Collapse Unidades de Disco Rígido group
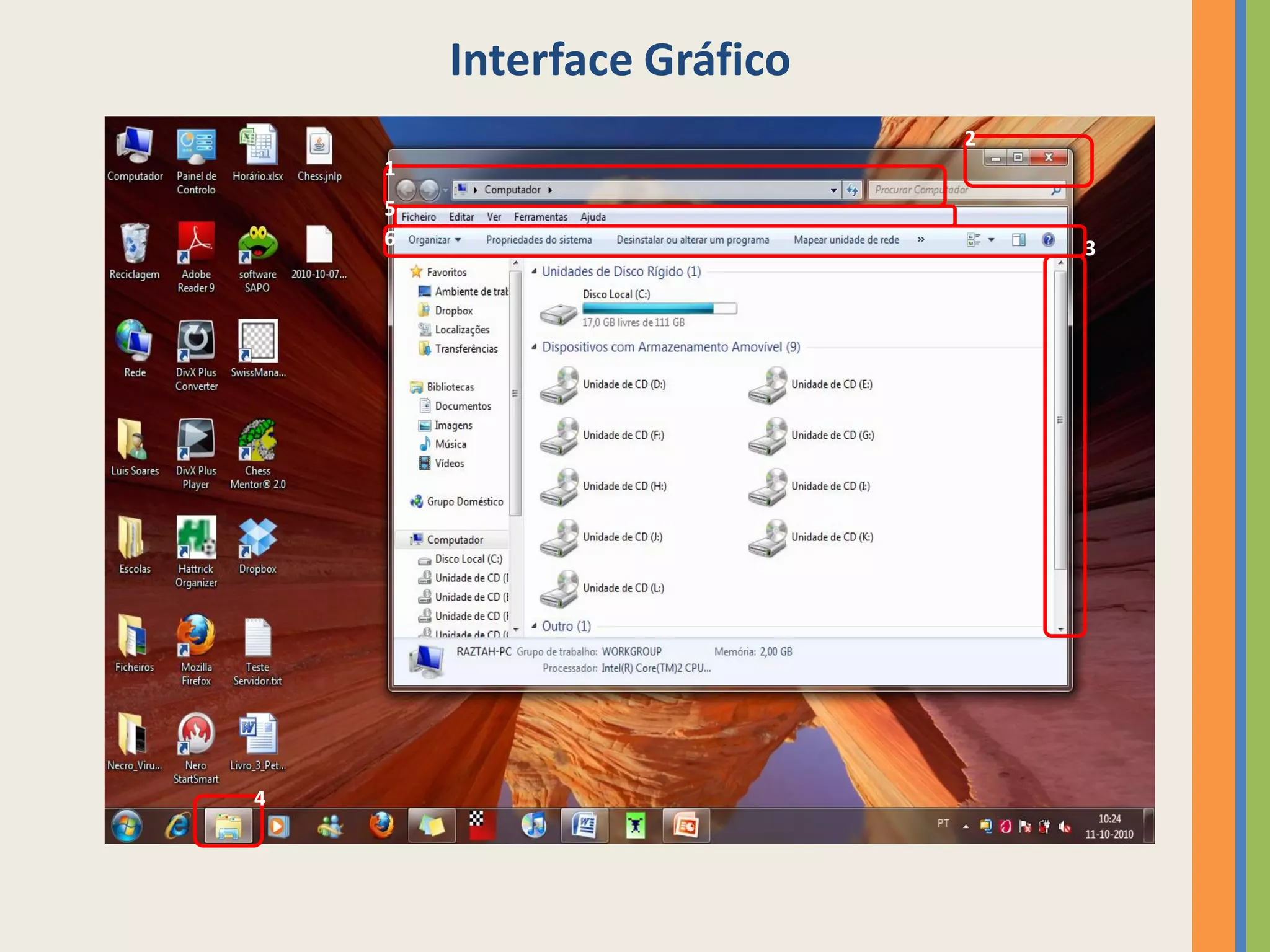This screenshot has width=1270, height=952. 534,271
